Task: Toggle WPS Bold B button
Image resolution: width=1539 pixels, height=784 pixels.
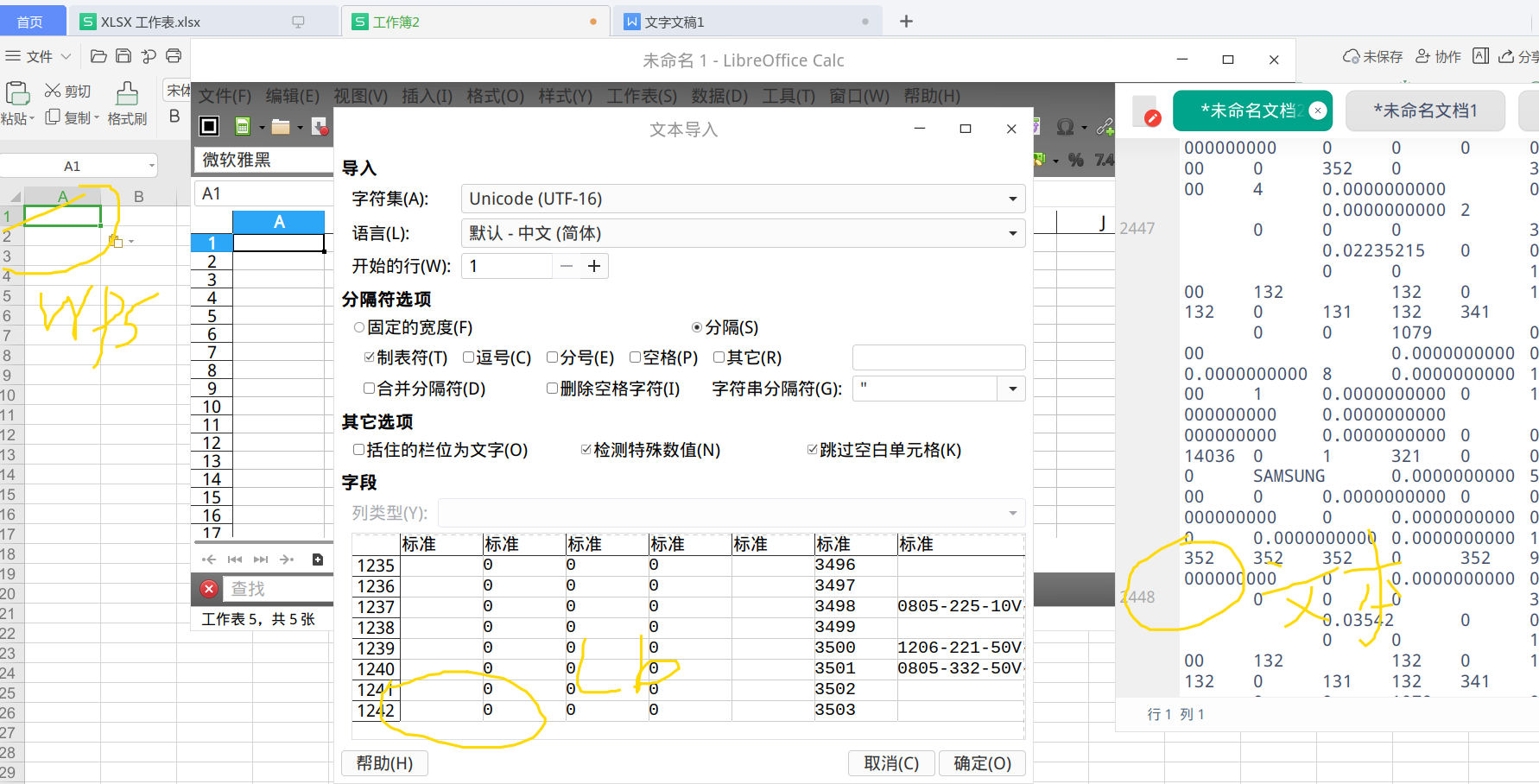Action: point(174,116)
